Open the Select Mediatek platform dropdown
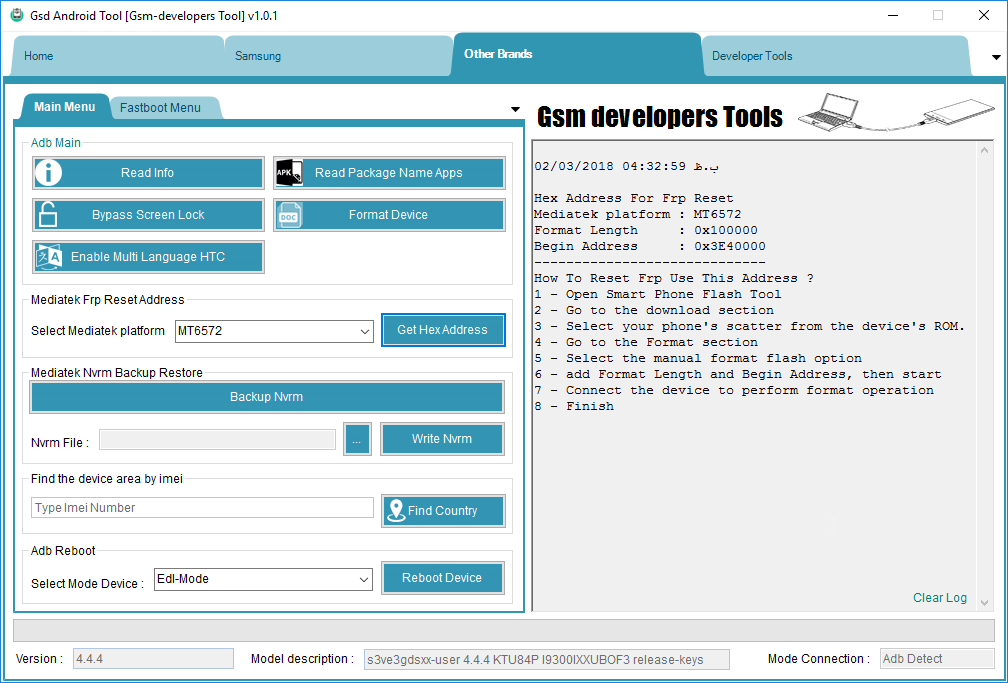Image resolution: width=1008 pixels, height=683 pixels. coord(274,331)
